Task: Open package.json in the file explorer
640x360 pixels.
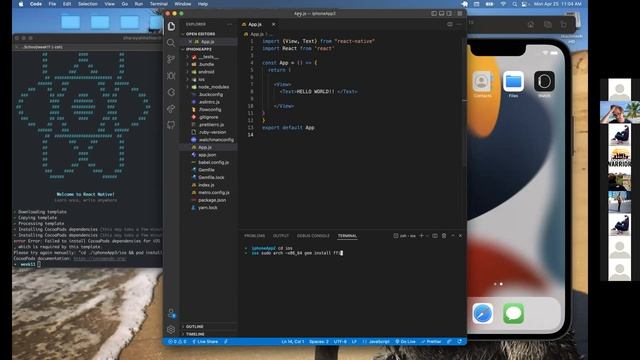Action: click(x=209, y=200)
